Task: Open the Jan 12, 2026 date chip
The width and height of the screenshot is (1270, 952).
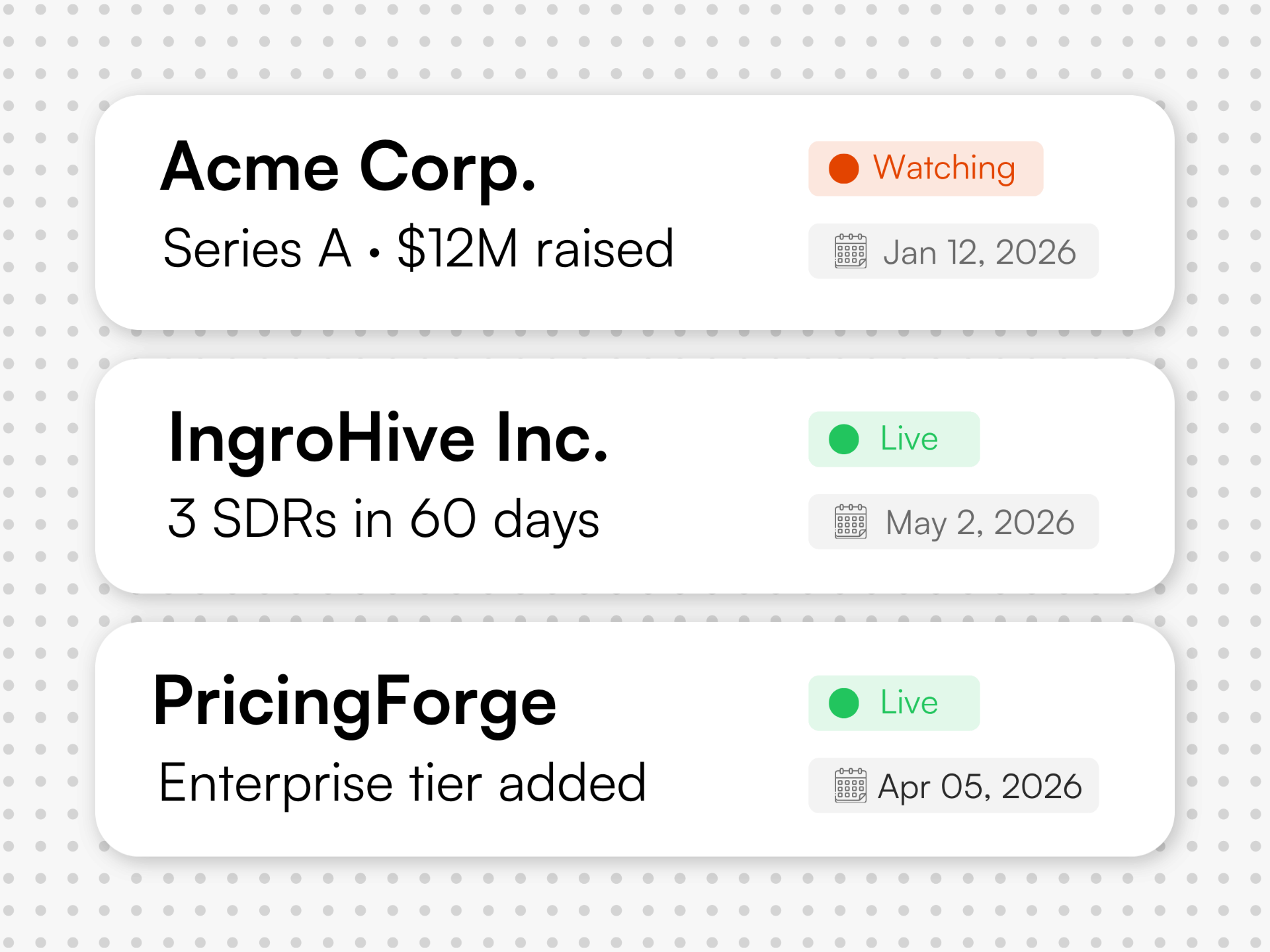Action: (x=953, y=251)
